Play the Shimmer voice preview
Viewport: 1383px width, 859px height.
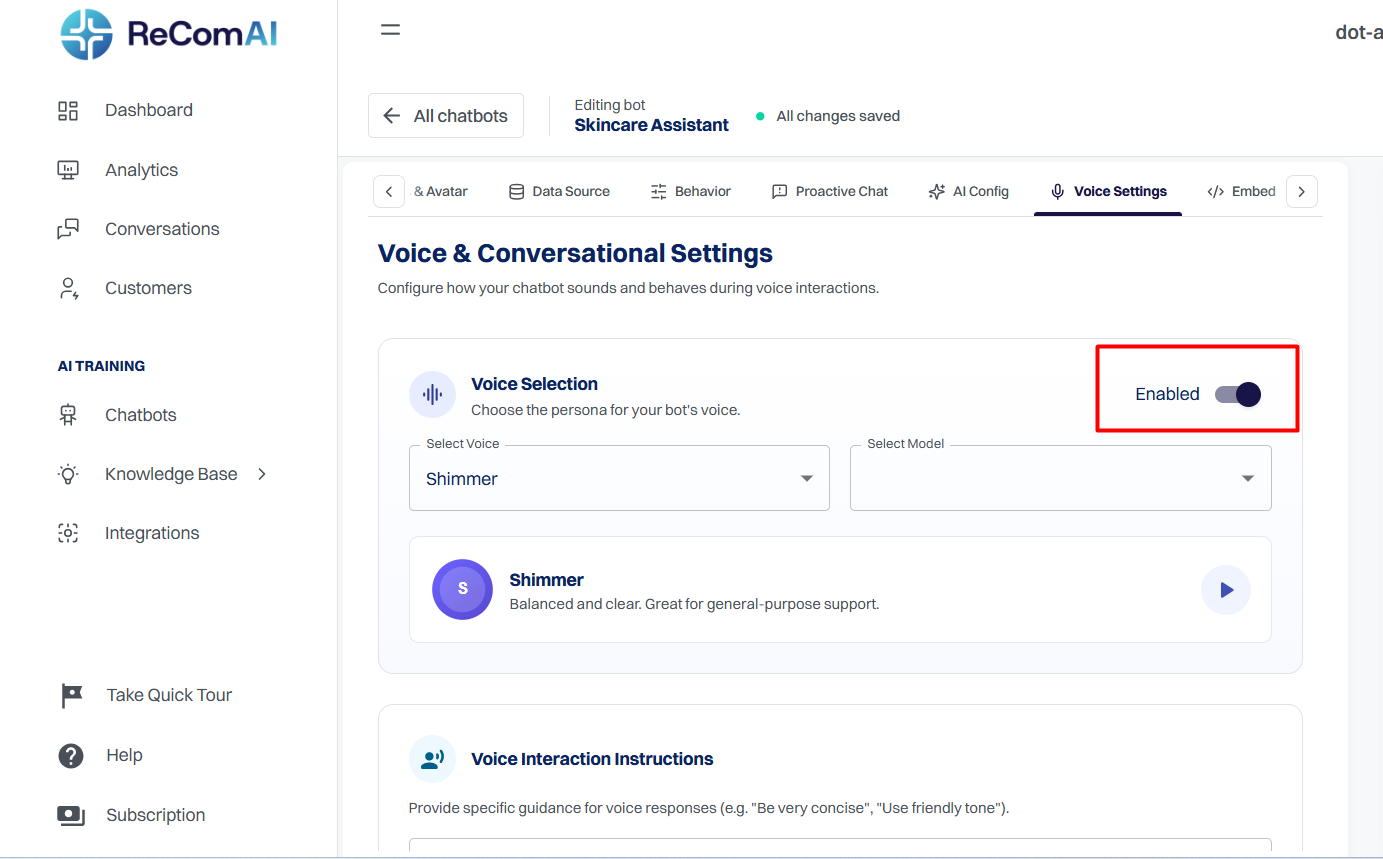pyautogui.click(x=1226, y=590)
